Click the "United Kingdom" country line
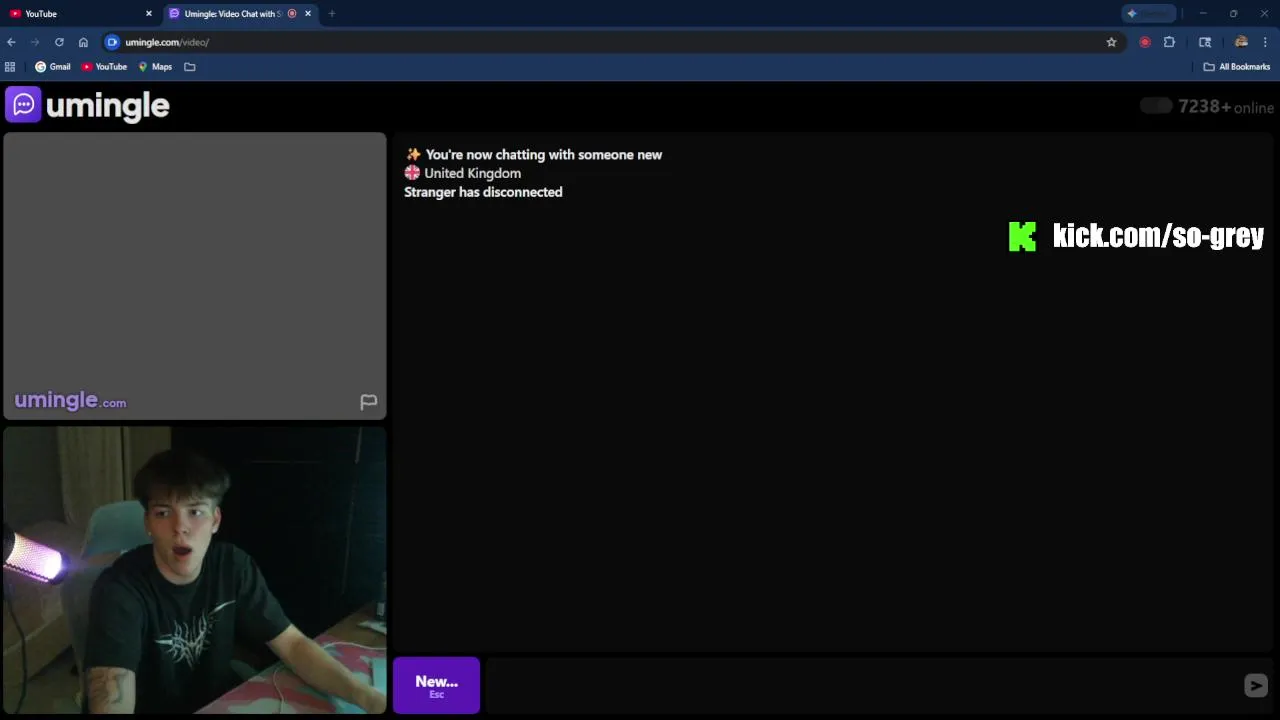This screenshot has width=1280, height=720. point(462,173)
